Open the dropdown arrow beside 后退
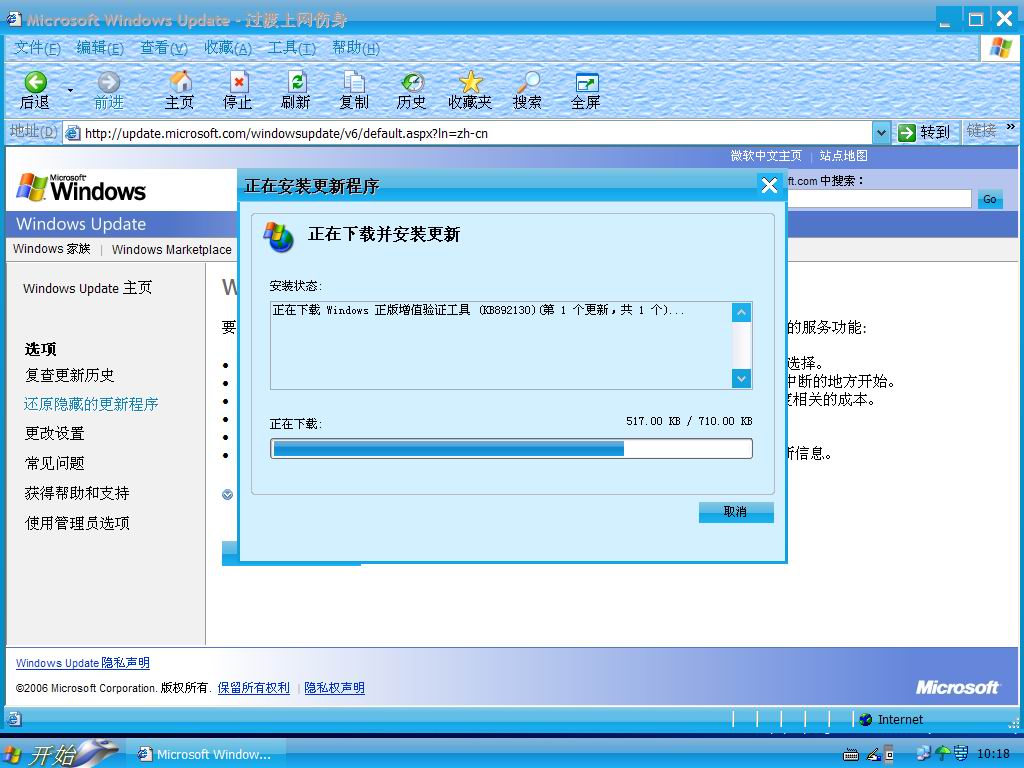1024x768 pixels. 70,90
